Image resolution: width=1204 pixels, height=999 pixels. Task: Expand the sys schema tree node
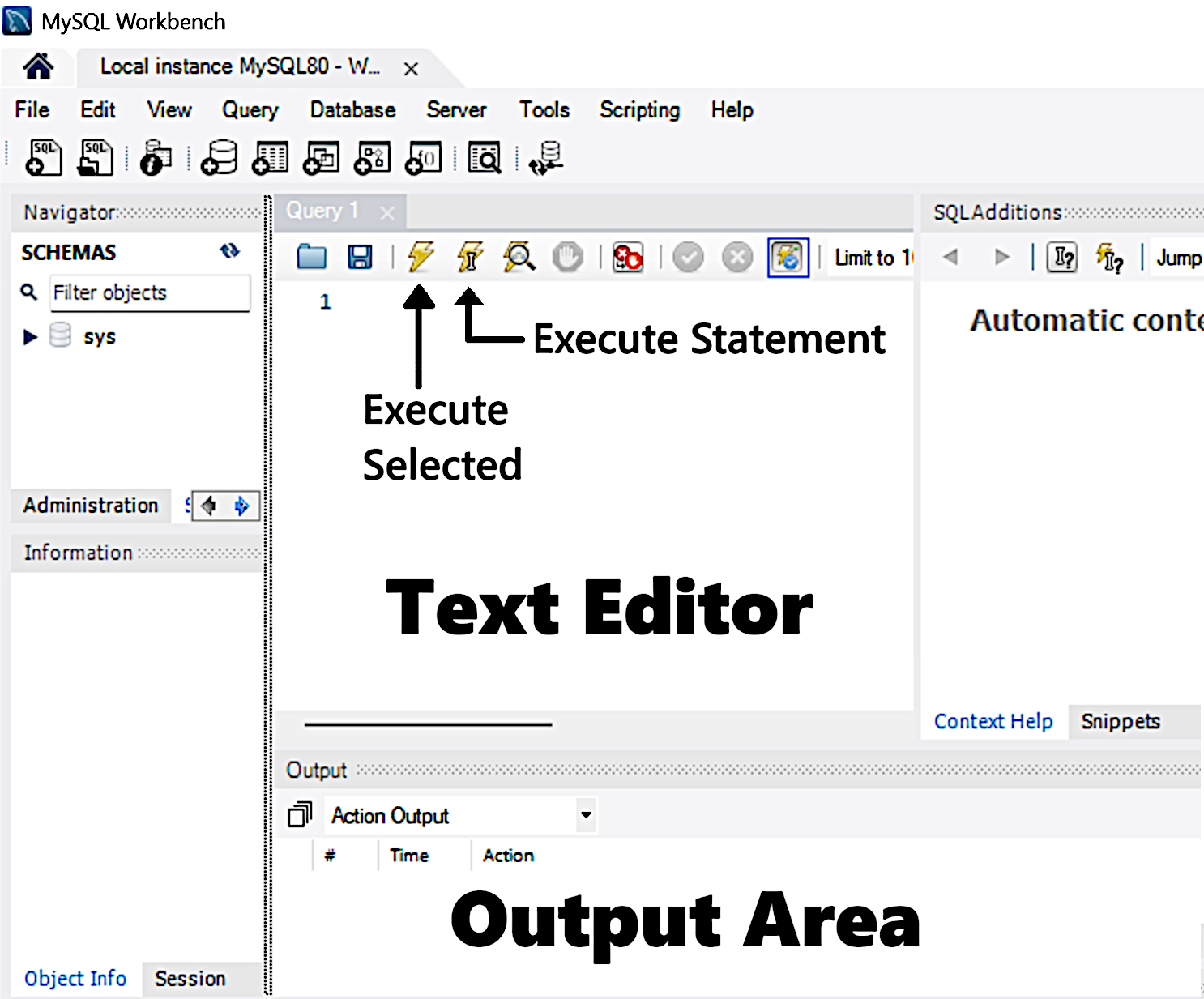point(30,337)
